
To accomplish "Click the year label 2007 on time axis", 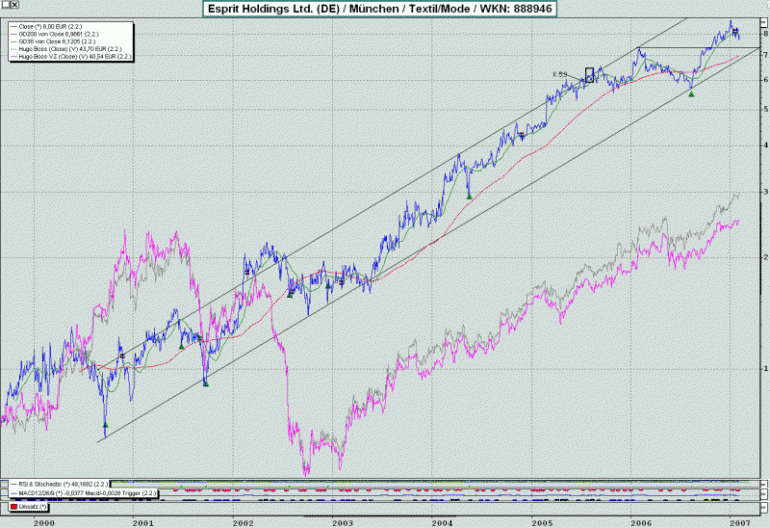I will (741, 523).
